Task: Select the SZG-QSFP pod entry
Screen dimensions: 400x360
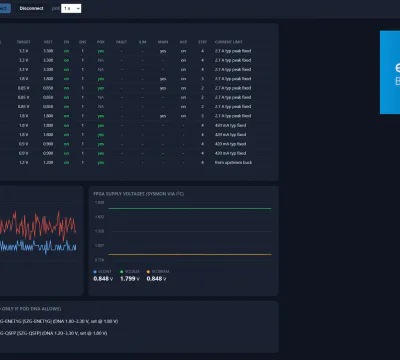Action: click(54, 333)
